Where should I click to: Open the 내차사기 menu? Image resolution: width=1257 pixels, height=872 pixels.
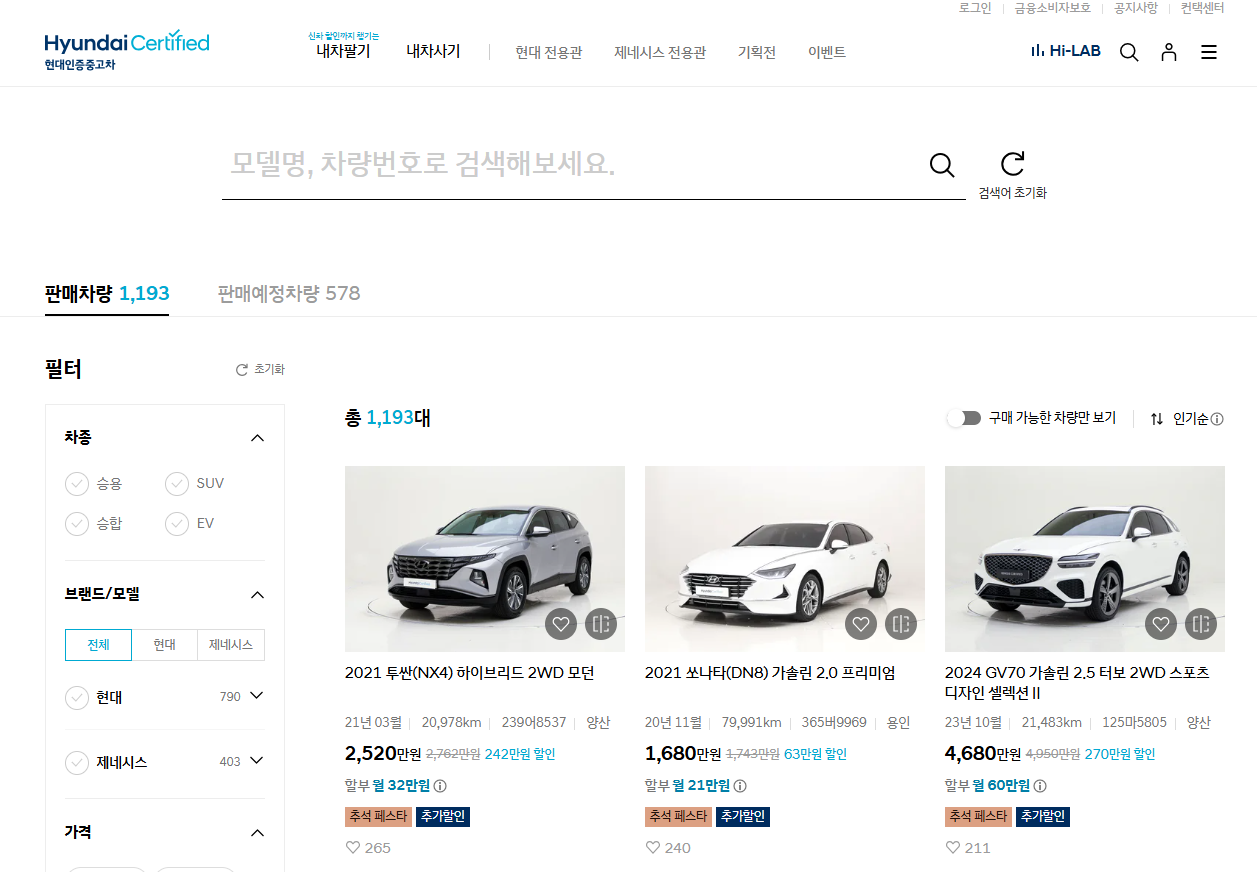click(433, 51)
